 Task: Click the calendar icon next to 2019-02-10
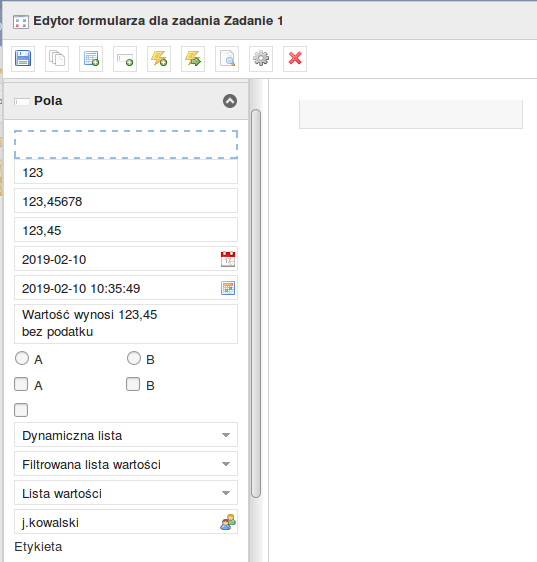tap(228, 259)
